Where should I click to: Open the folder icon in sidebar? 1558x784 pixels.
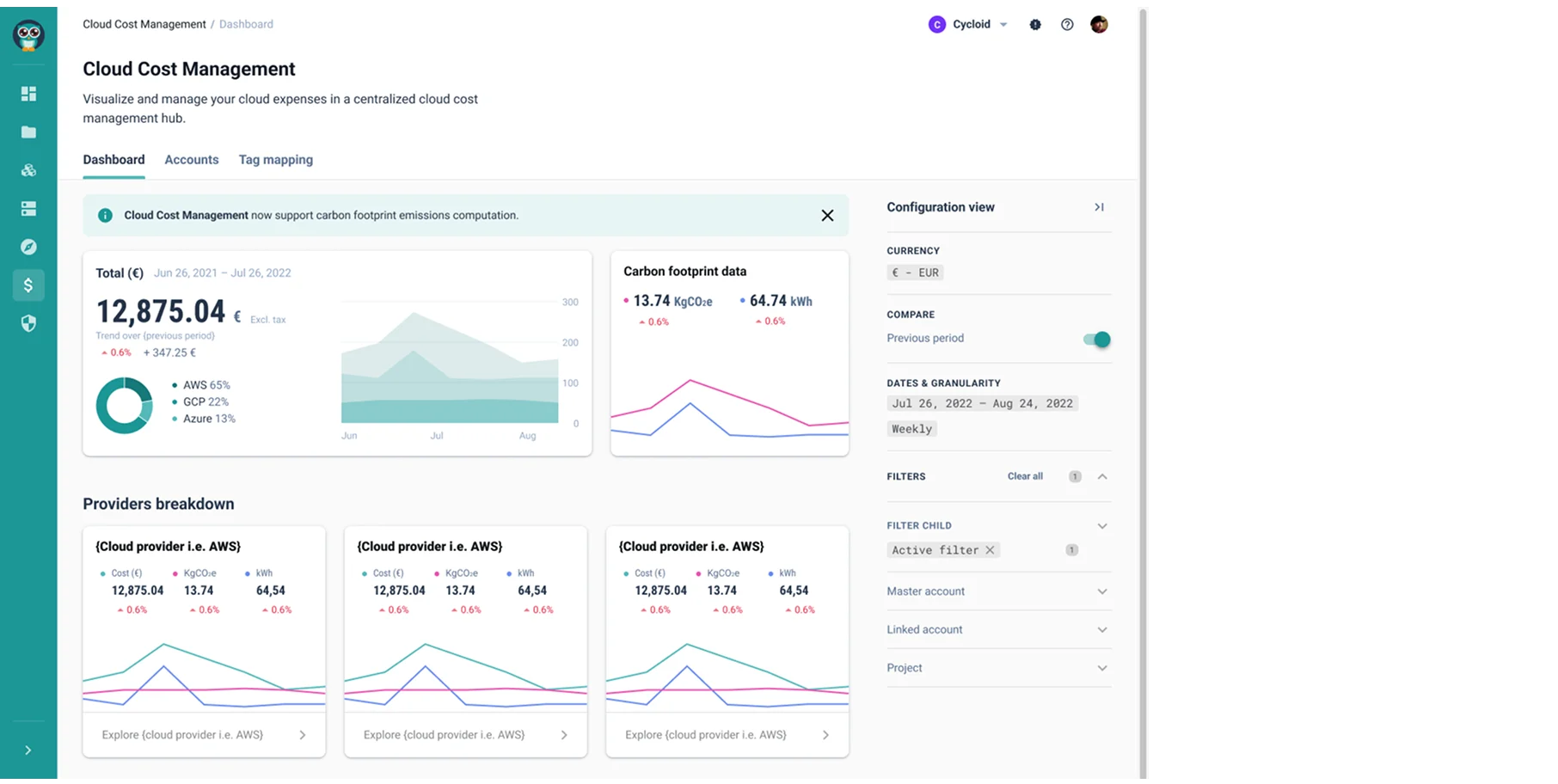tap(28, 132)
